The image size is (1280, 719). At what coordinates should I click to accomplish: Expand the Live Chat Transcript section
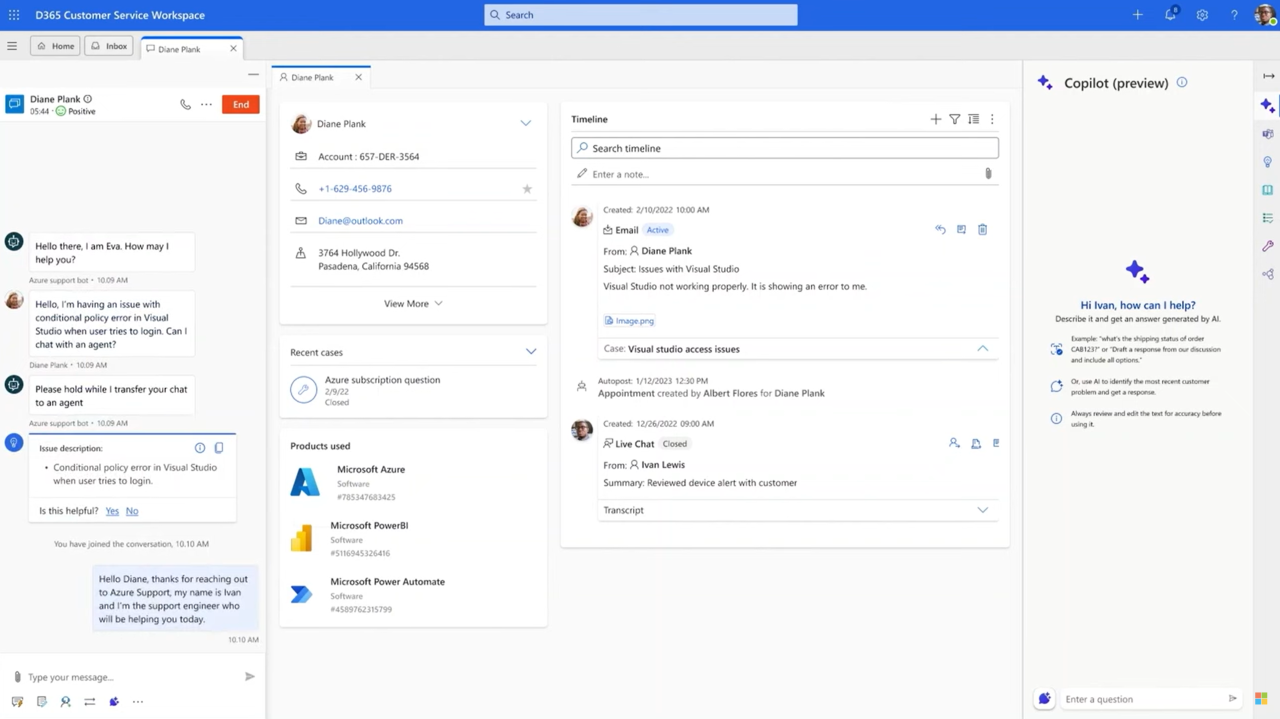pos(982,510)
